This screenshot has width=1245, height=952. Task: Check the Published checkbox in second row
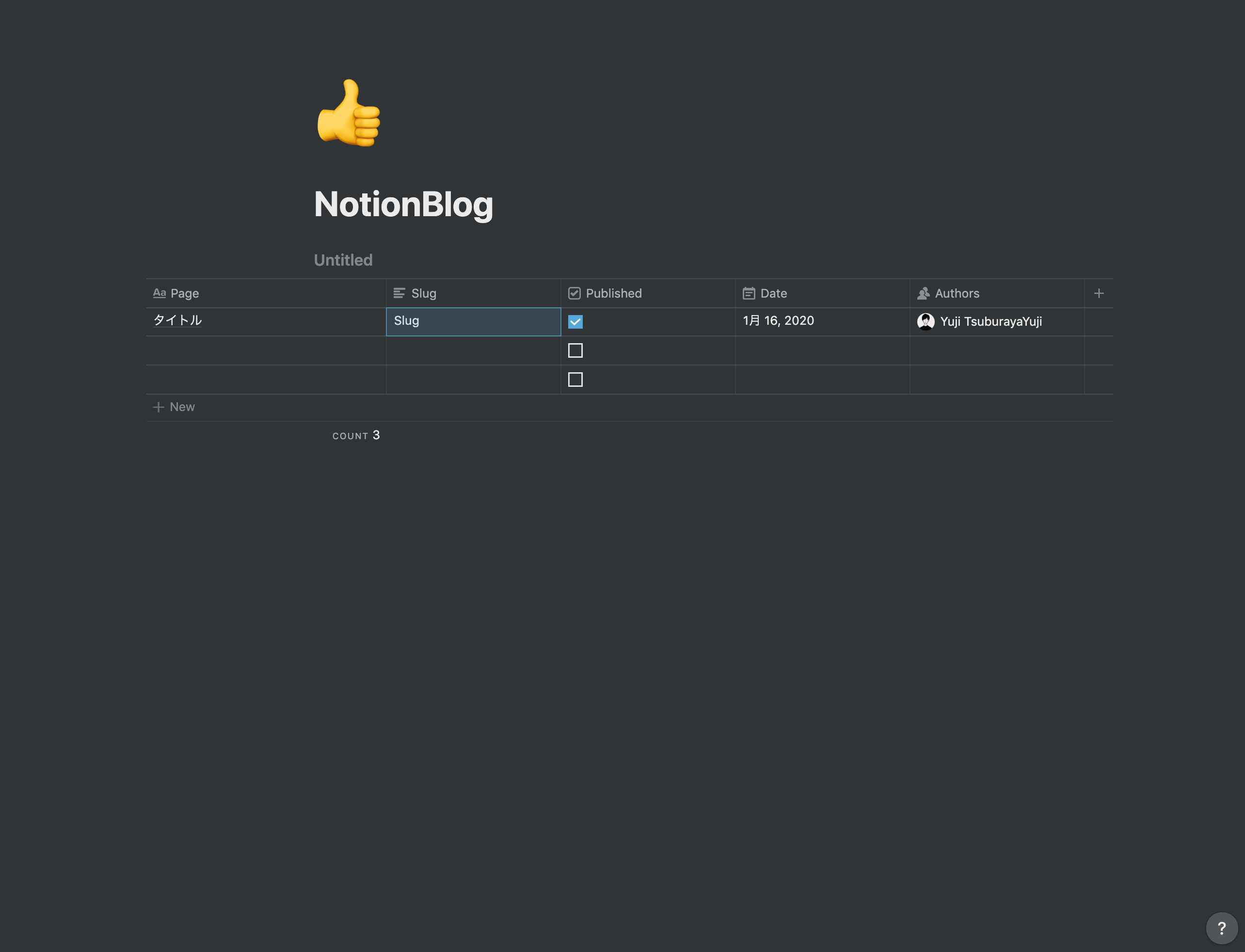[575, 351]
